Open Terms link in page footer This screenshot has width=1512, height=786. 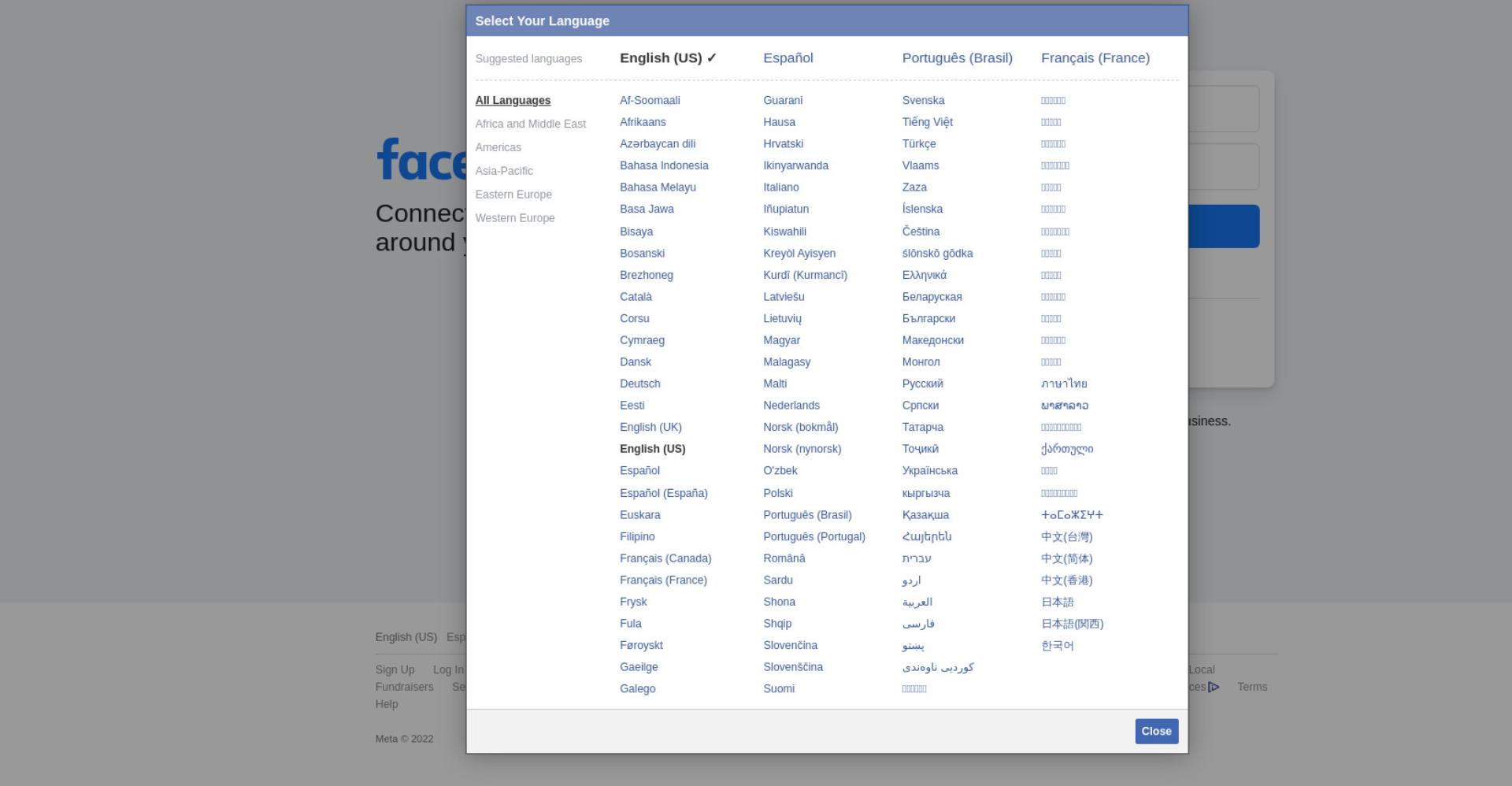click(x=1252, y=687)
